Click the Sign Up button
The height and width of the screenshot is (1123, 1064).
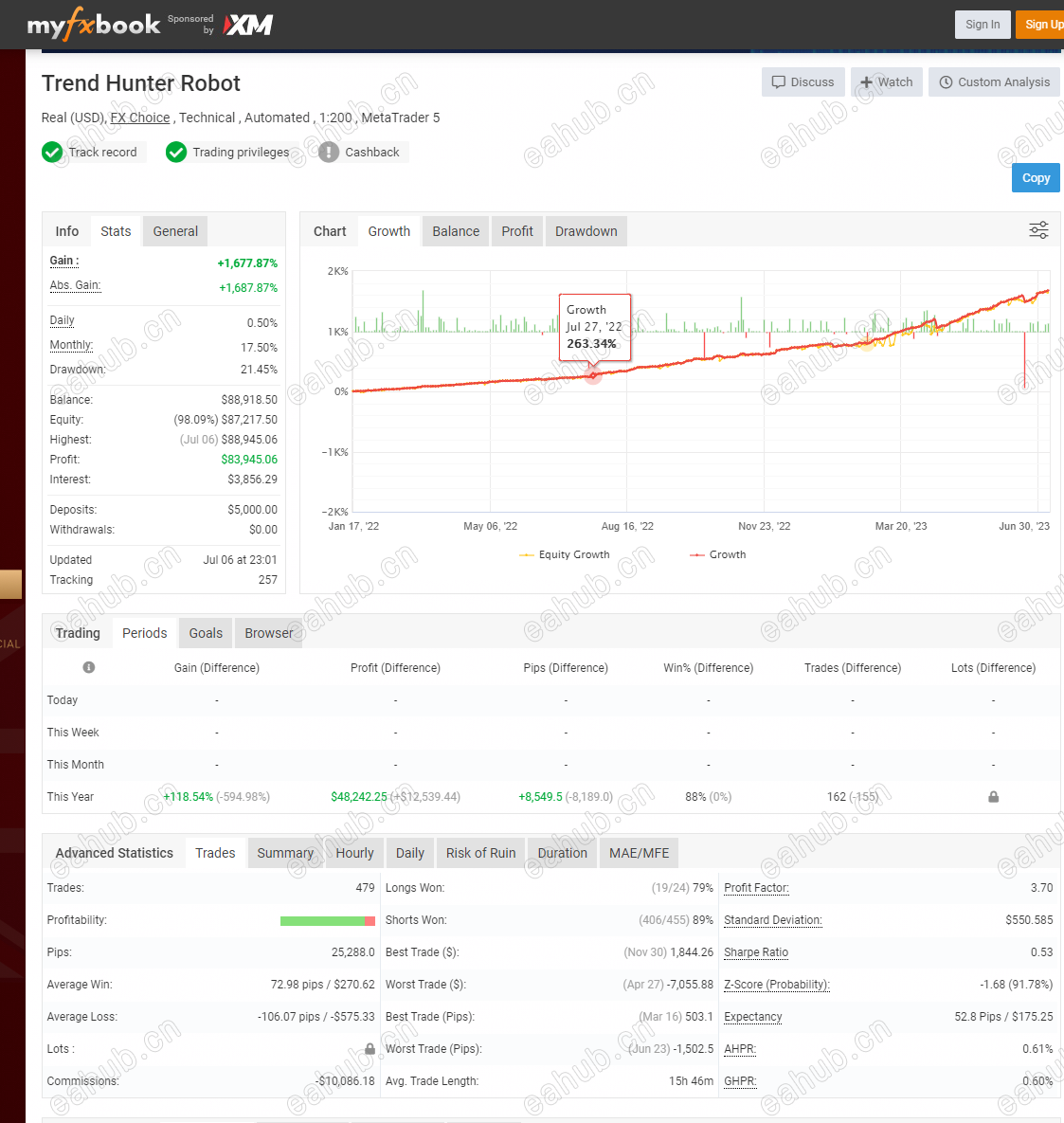[1041, 25]
